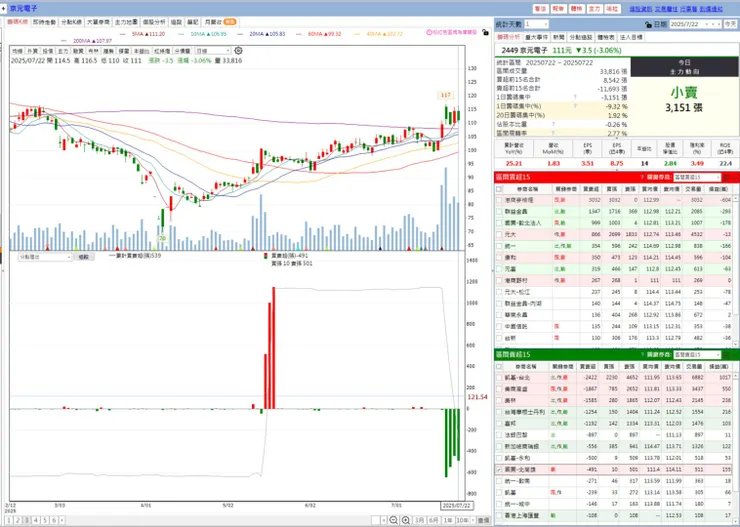Image resolution: width=740 pixels, height=527 pixels.
Task: Select 元大-松江 row in buy table
Action: [614, 292]
